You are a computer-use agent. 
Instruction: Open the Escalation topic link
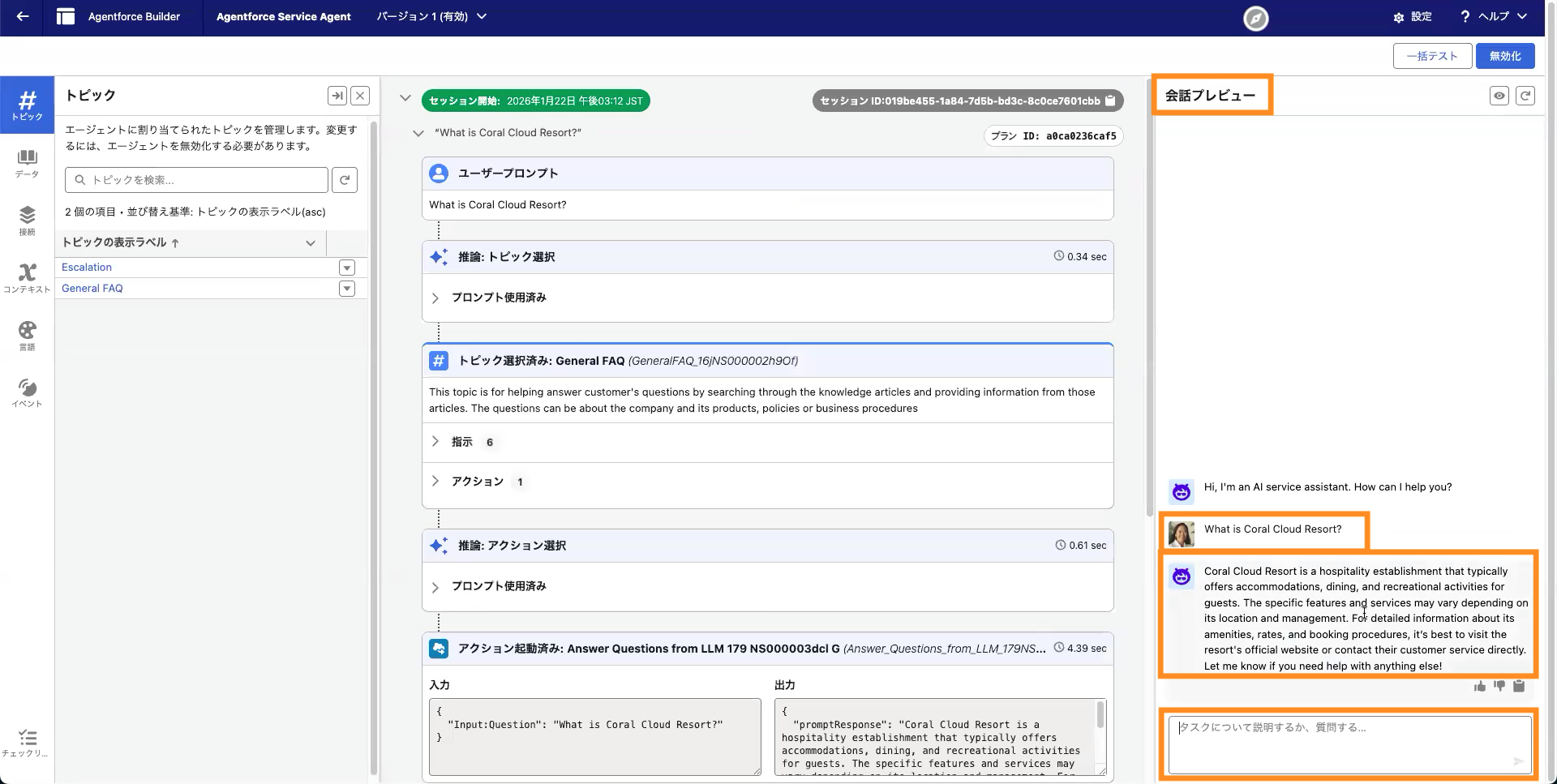[87, 267]
